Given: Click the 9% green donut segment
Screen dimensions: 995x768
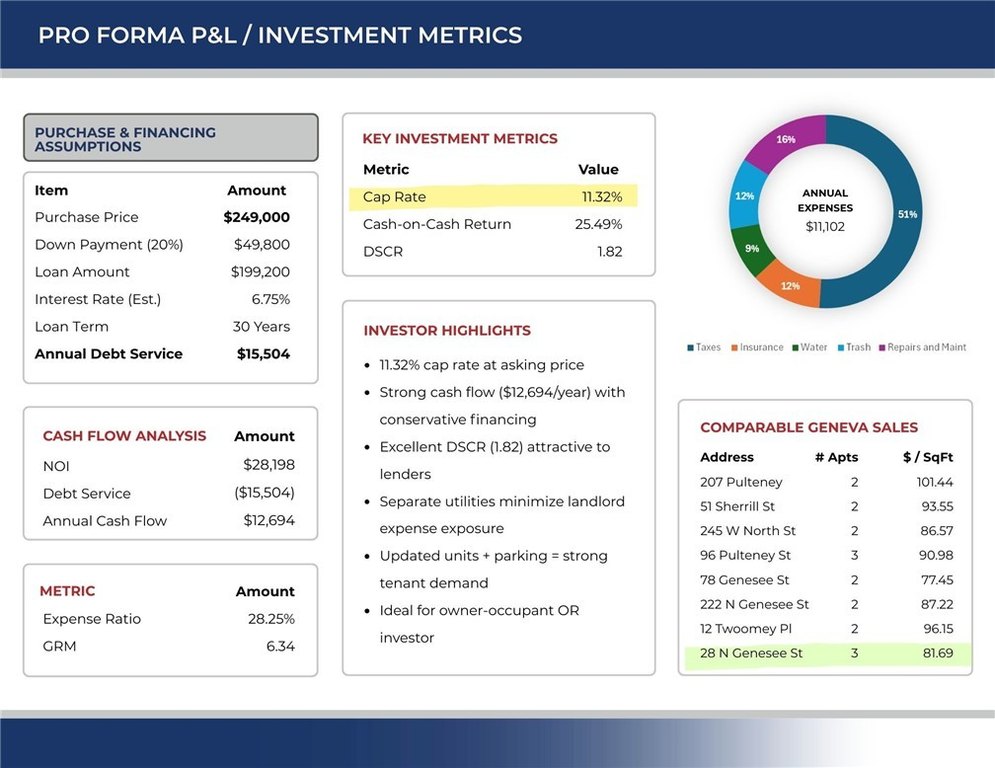Looking at the screenshot, I should coord(753,247).
